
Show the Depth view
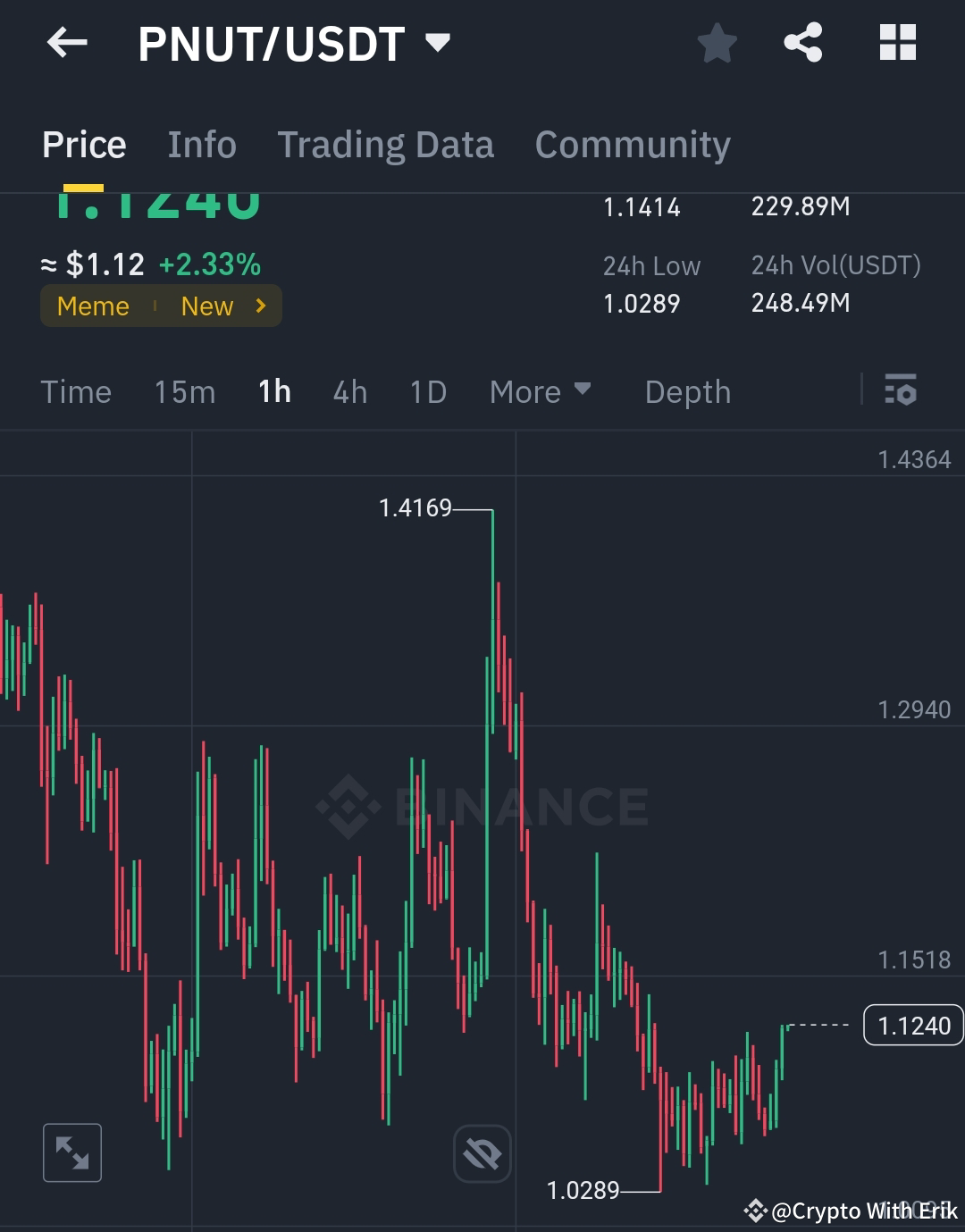click(x=687, y=390)
